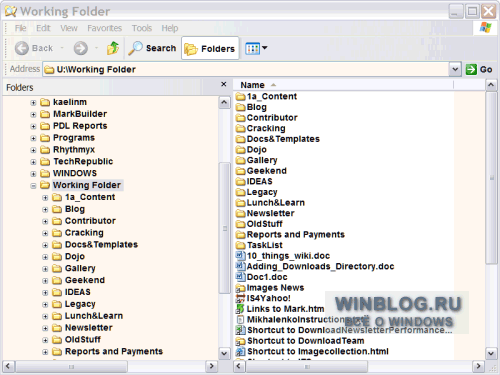The height and width of the screenshot is (375, 500).
Task: Click the TaskList folder icon in file list
Action: click(x=240, y=245)
